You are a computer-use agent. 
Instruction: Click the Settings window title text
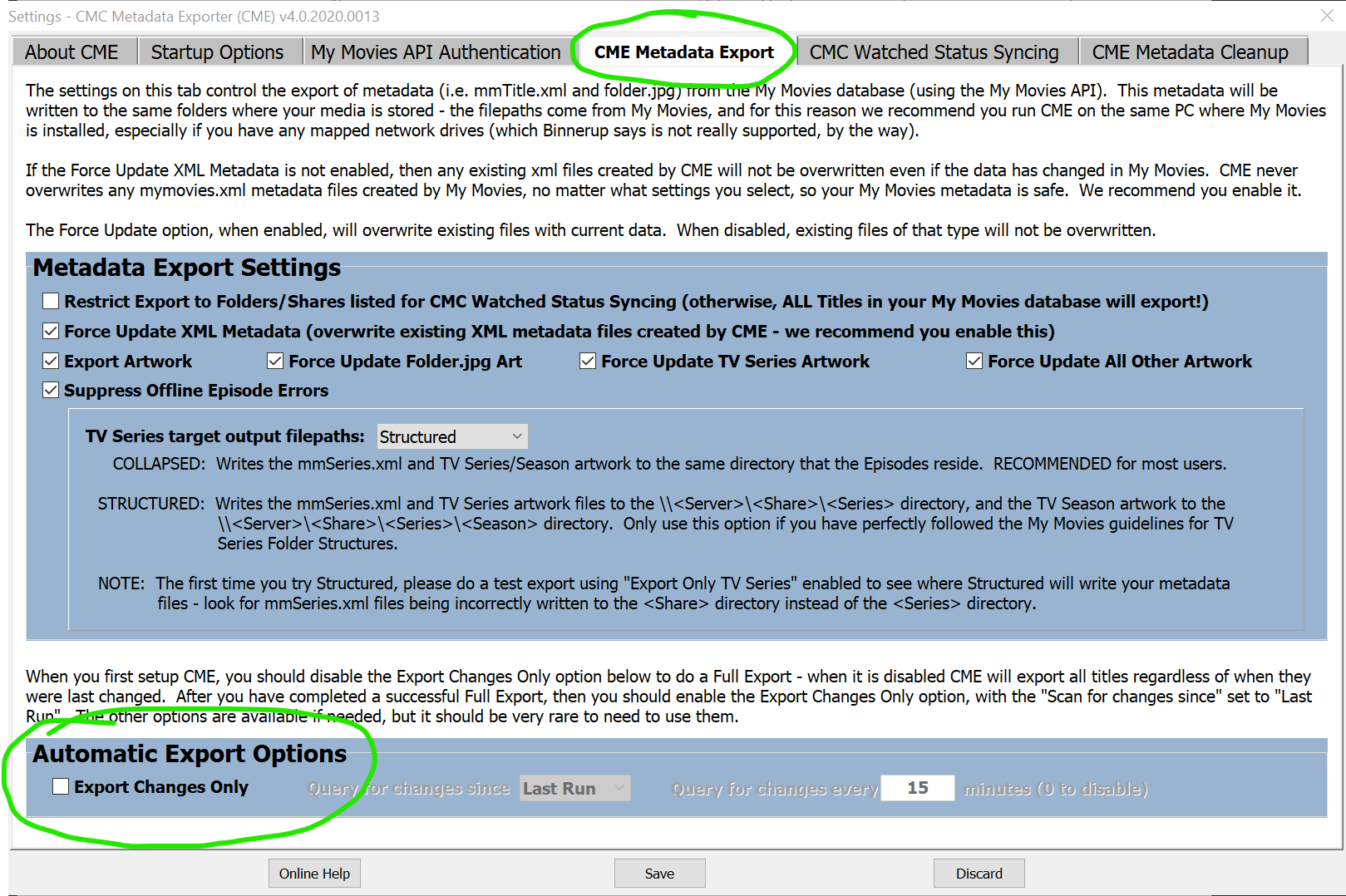tap(194, 16)
